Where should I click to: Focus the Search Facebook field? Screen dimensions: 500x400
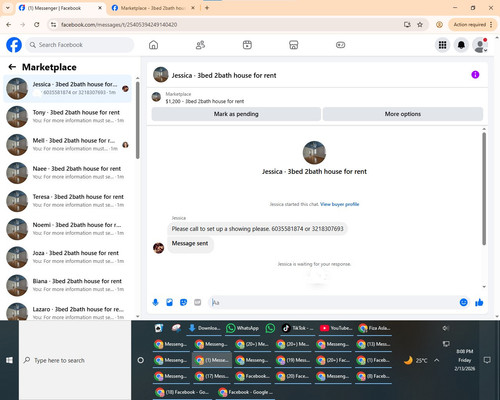(80, 45)
